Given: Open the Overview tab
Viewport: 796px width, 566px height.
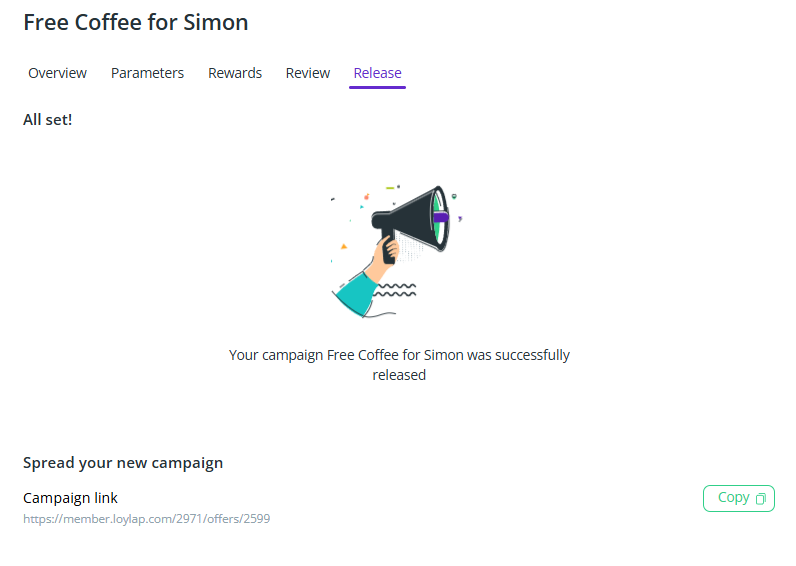Looking at the screenshot, I should tap(57, 73).
